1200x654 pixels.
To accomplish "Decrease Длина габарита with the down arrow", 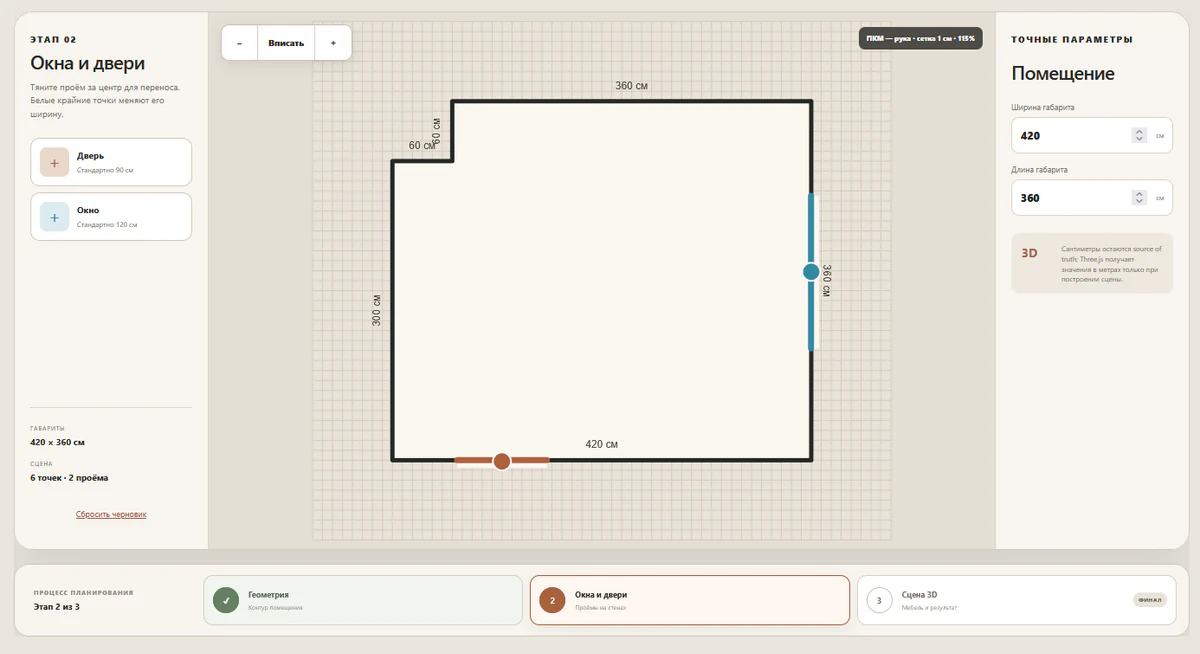I will 1139,202.
